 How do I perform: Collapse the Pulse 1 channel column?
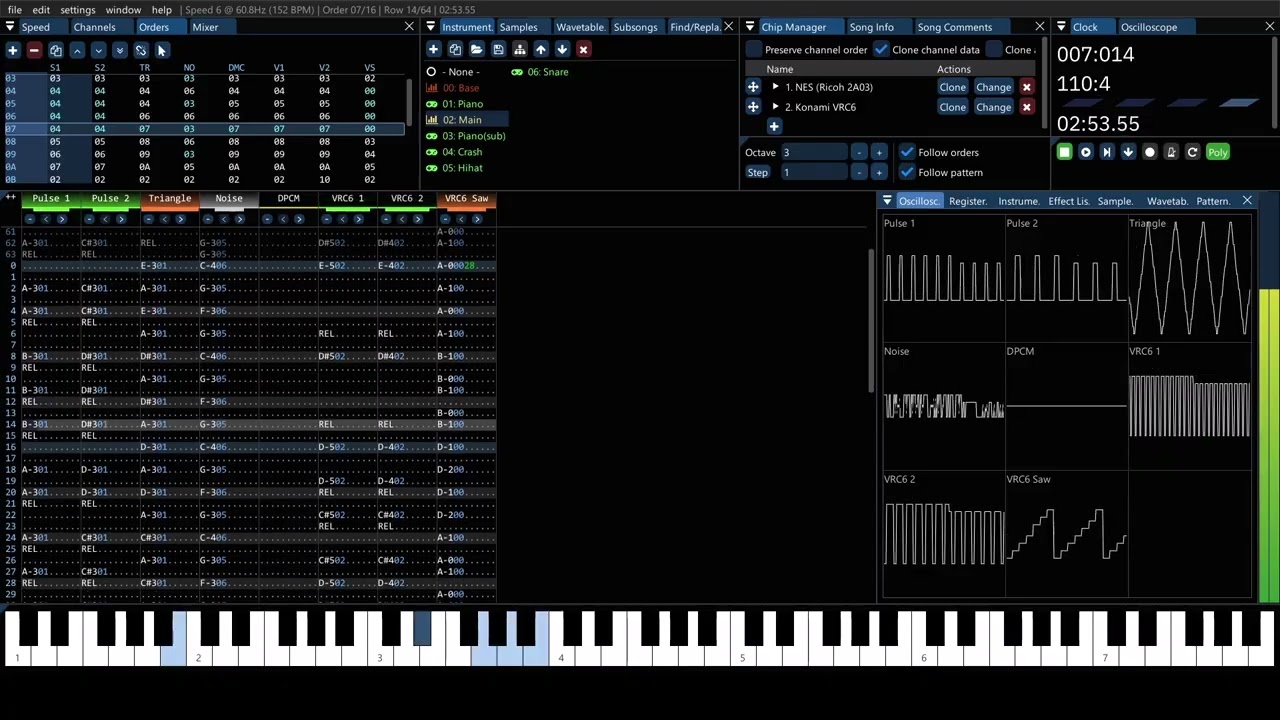tap(30, 219)
